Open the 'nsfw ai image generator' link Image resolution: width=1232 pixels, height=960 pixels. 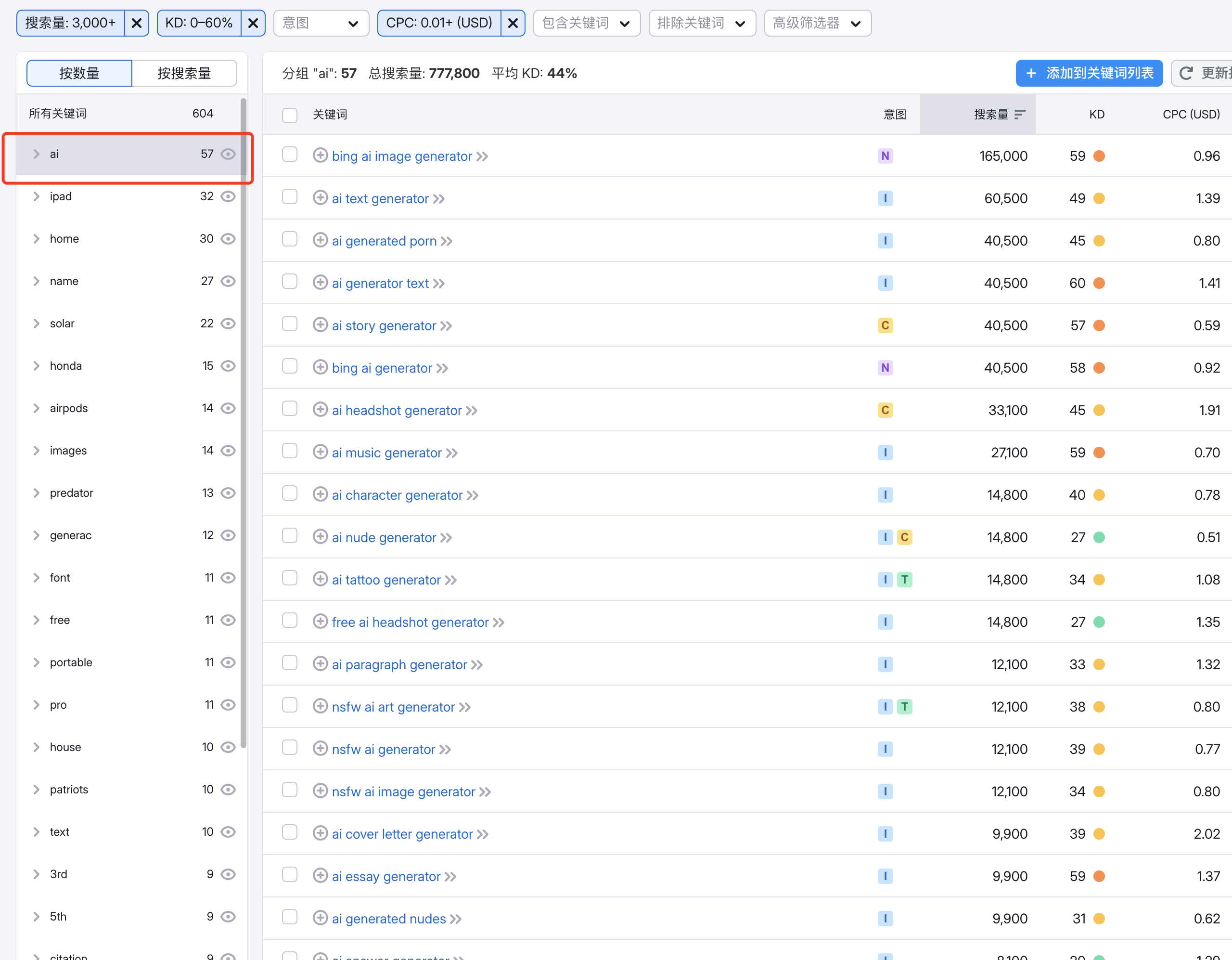403,791
